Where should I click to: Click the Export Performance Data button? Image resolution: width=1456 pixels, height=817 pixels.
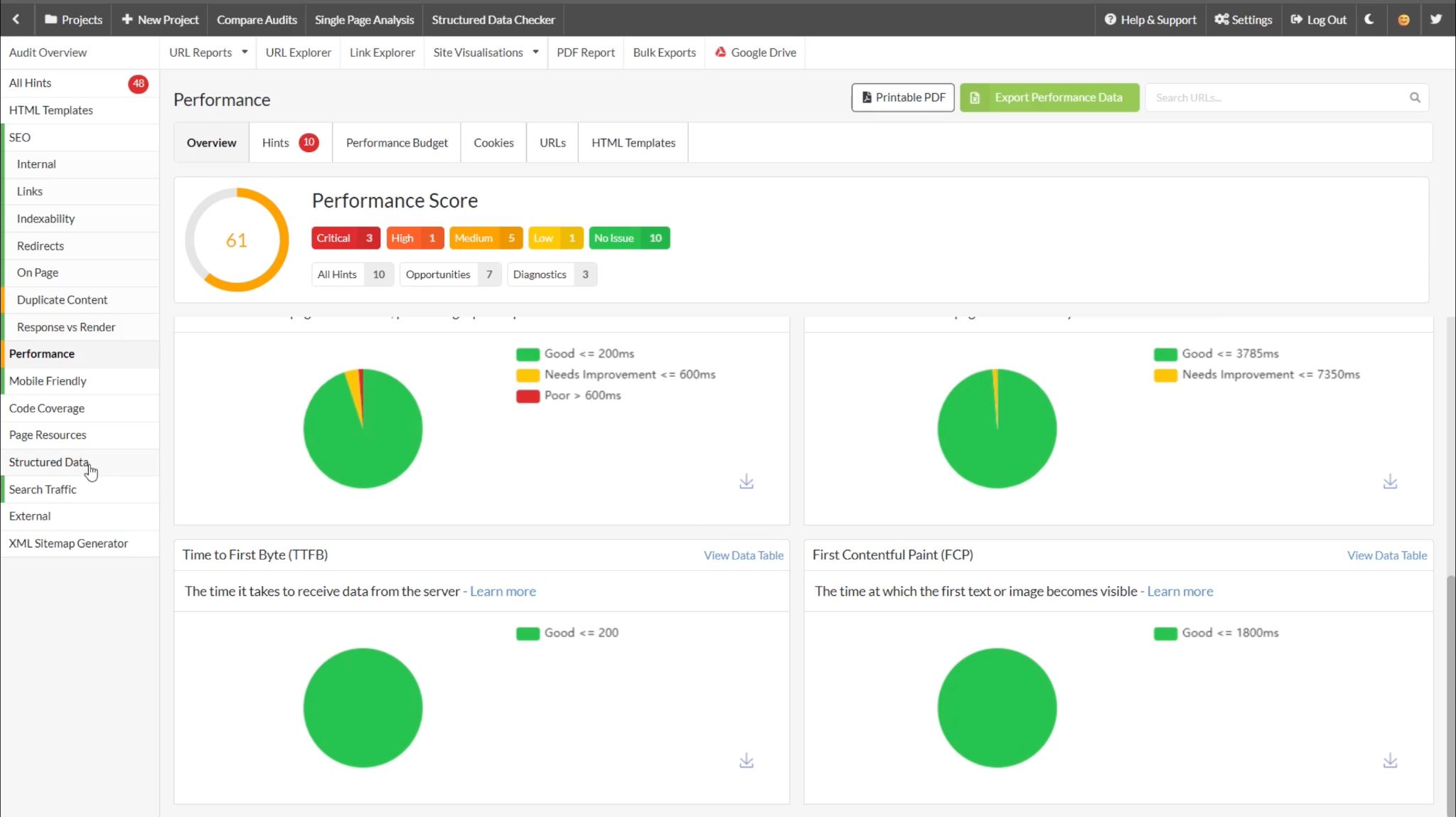tap(1049, 97)
